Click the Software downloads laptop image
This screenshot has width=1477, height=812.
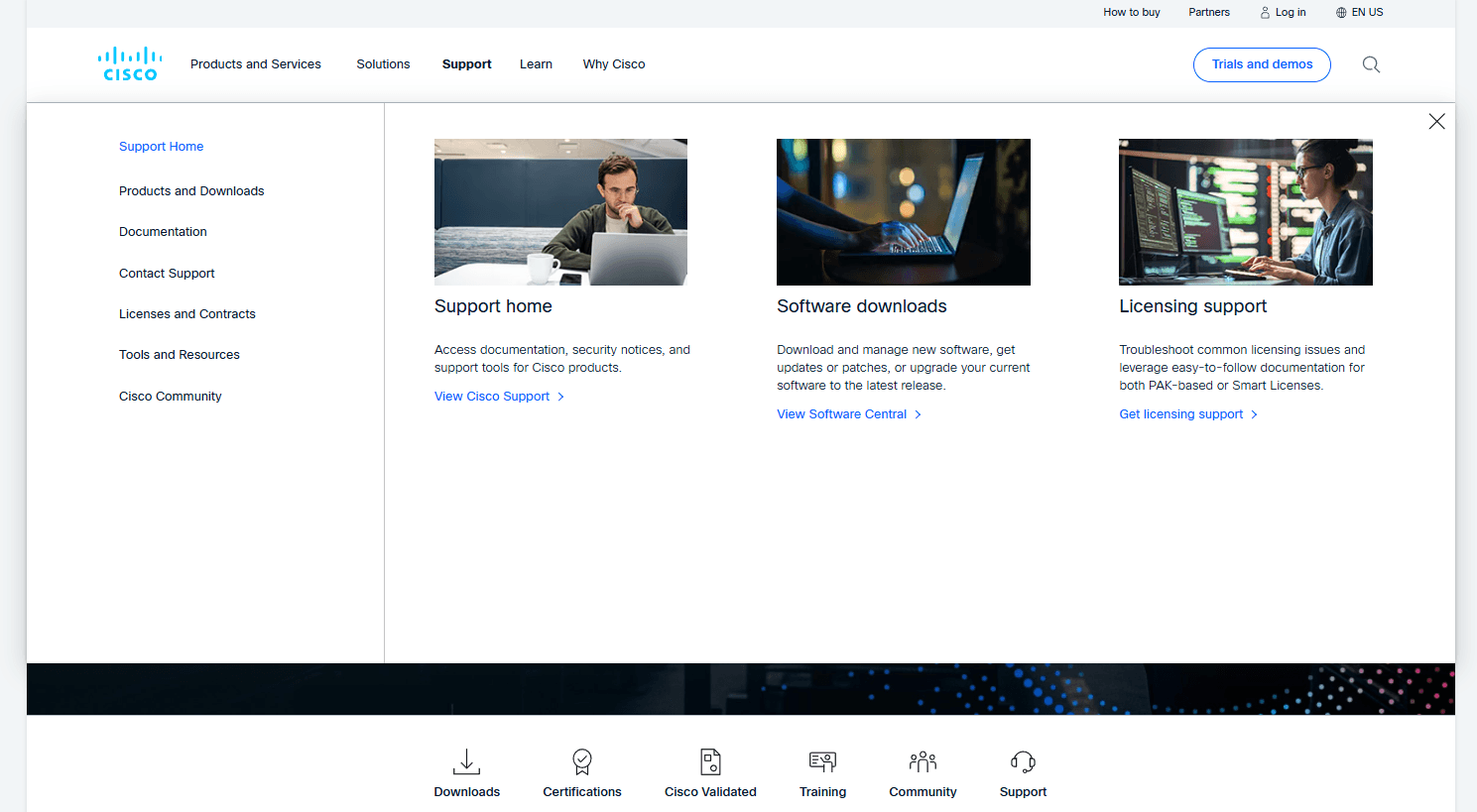pos(904,212)
